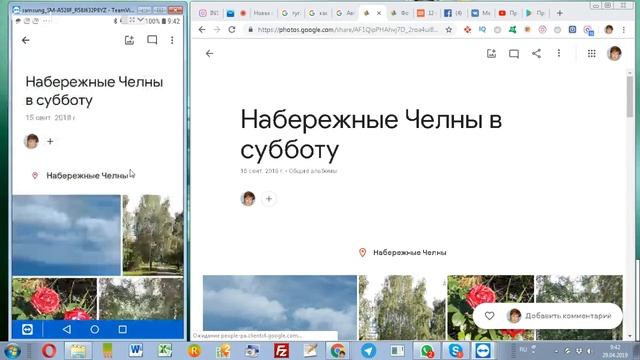Image resolution: width=640 pixels, height=360 pixels.
Task: Click album back arrow in browser page
Action: pos(209,53)
